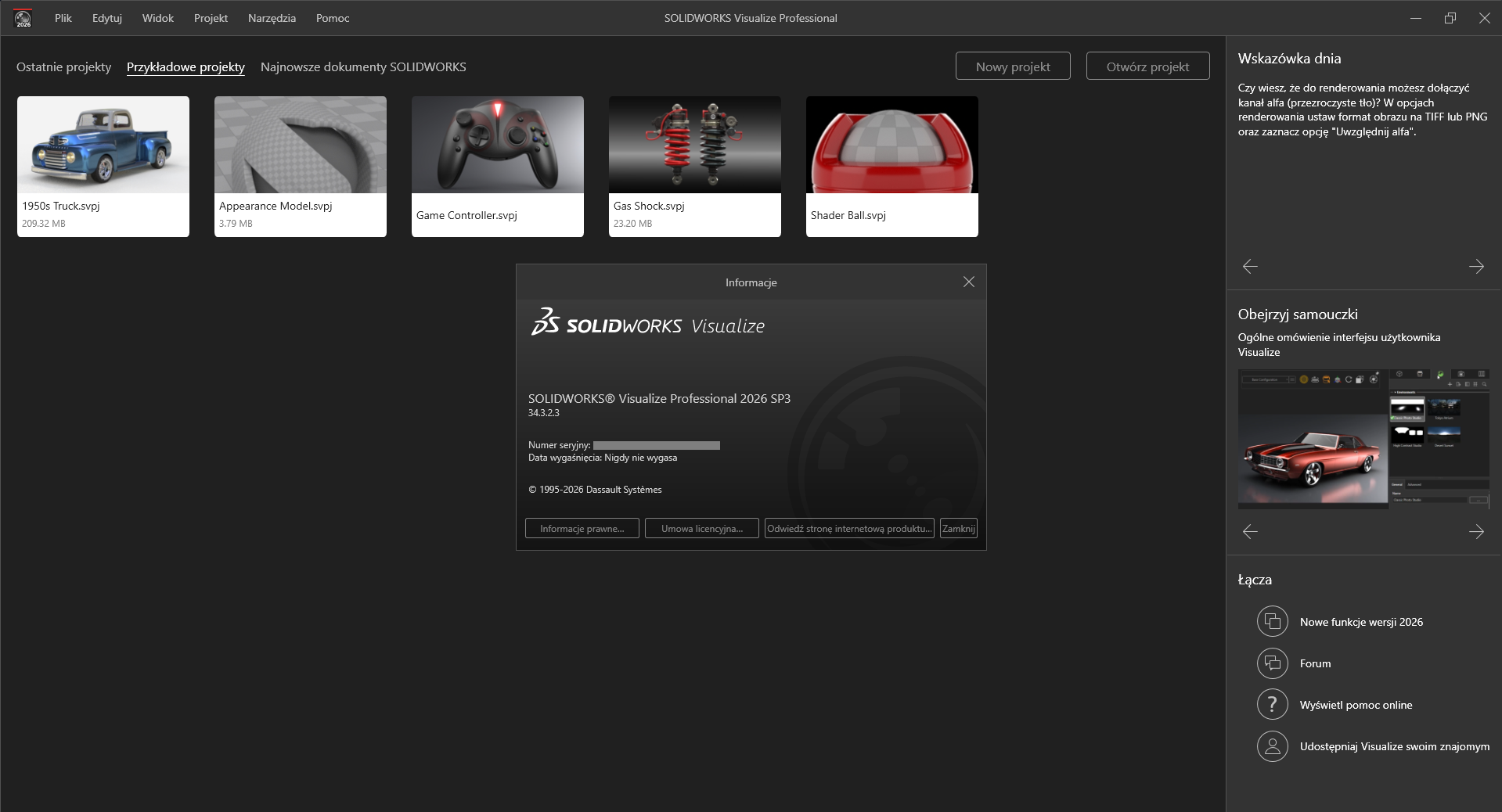
Task: Click the online help question mark icon
Action: coord(1273,705)
